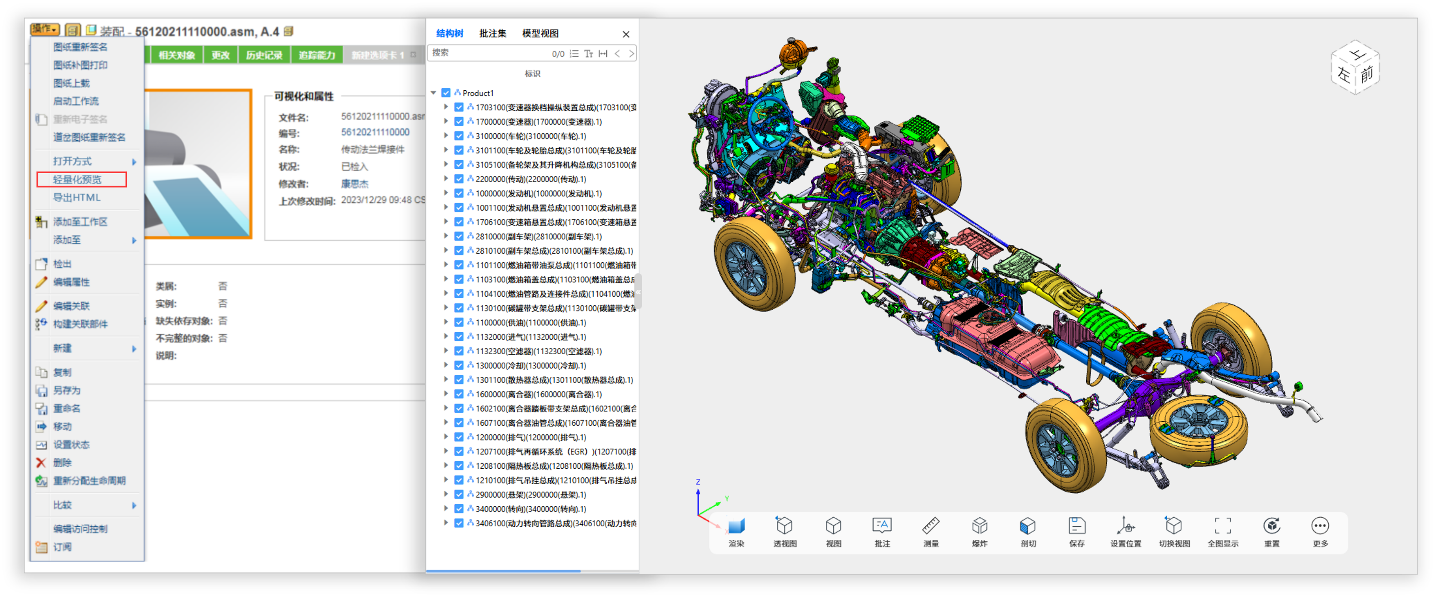
Task: Click the 批注 annotation tool
Action: [881, 527]
